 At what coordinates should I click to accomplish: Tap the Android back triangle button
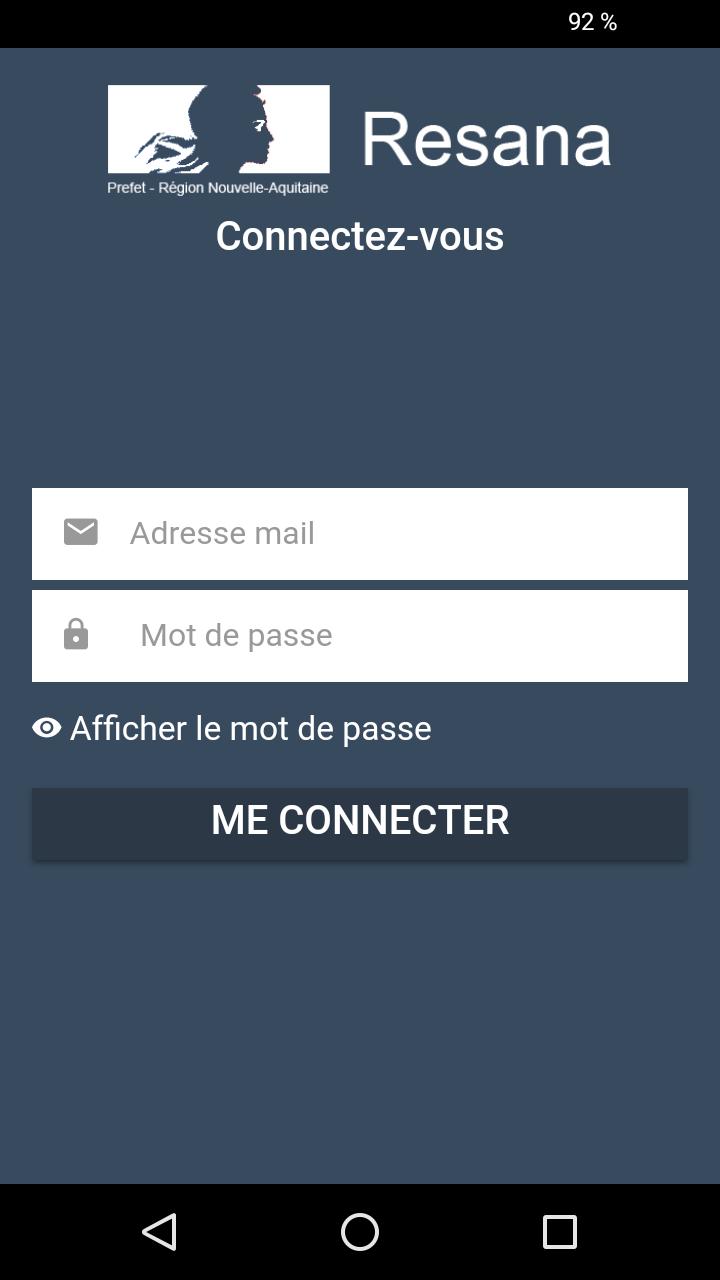pos(160,1232)
